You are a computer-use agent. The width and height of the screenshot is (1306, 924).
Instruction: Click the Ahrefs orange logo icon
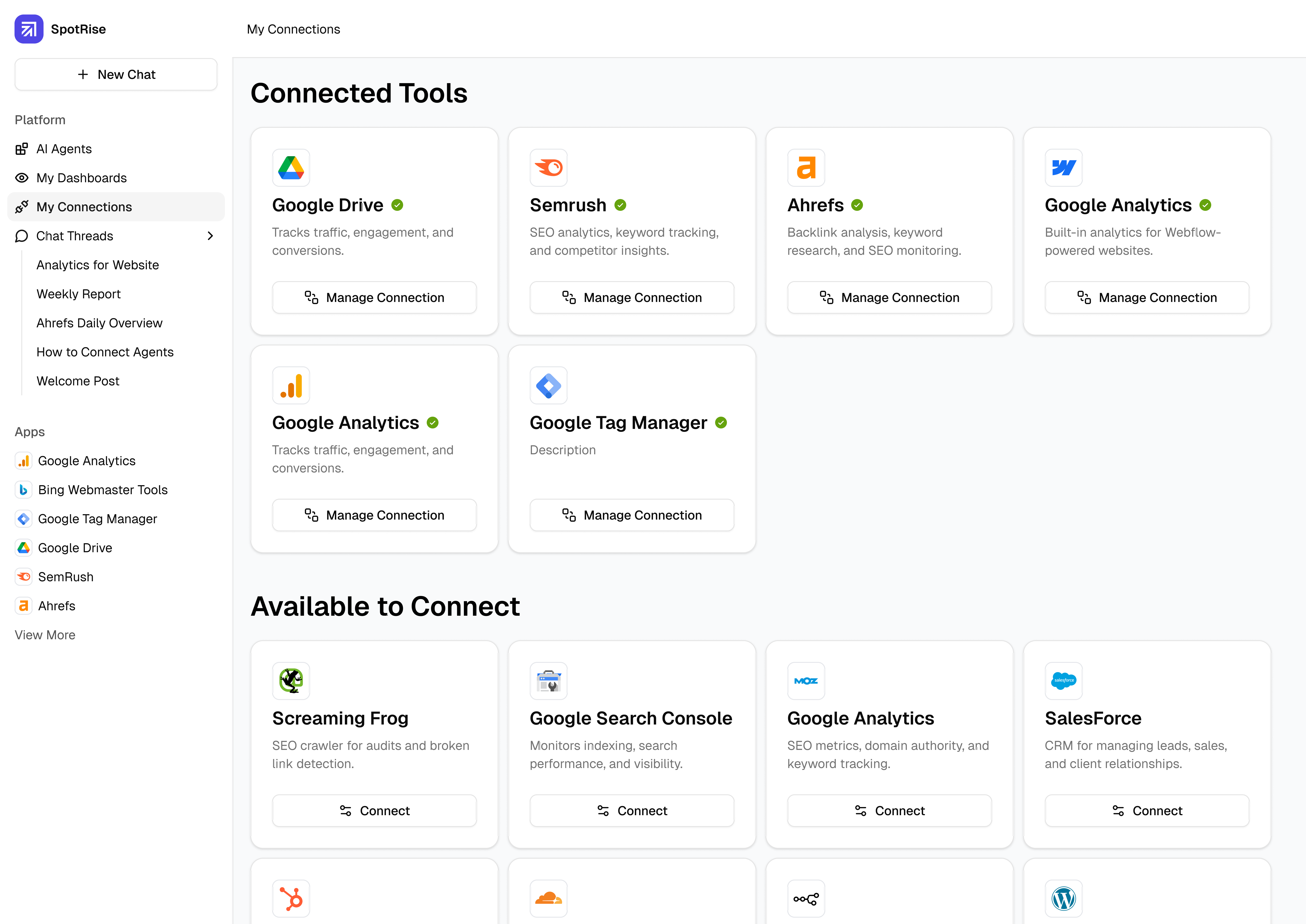click(x=806, y=168)
